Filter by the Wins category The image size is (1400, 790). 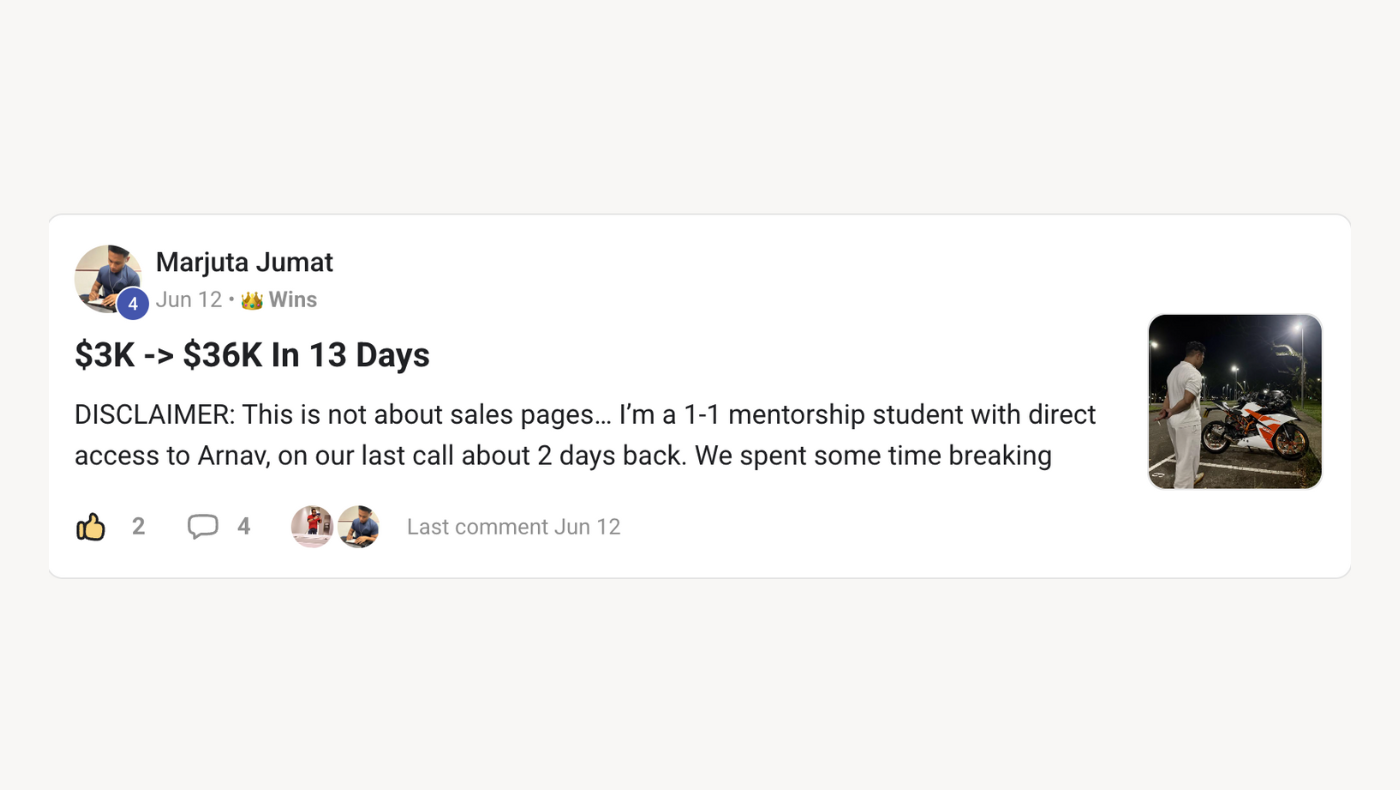coord(293,300)
